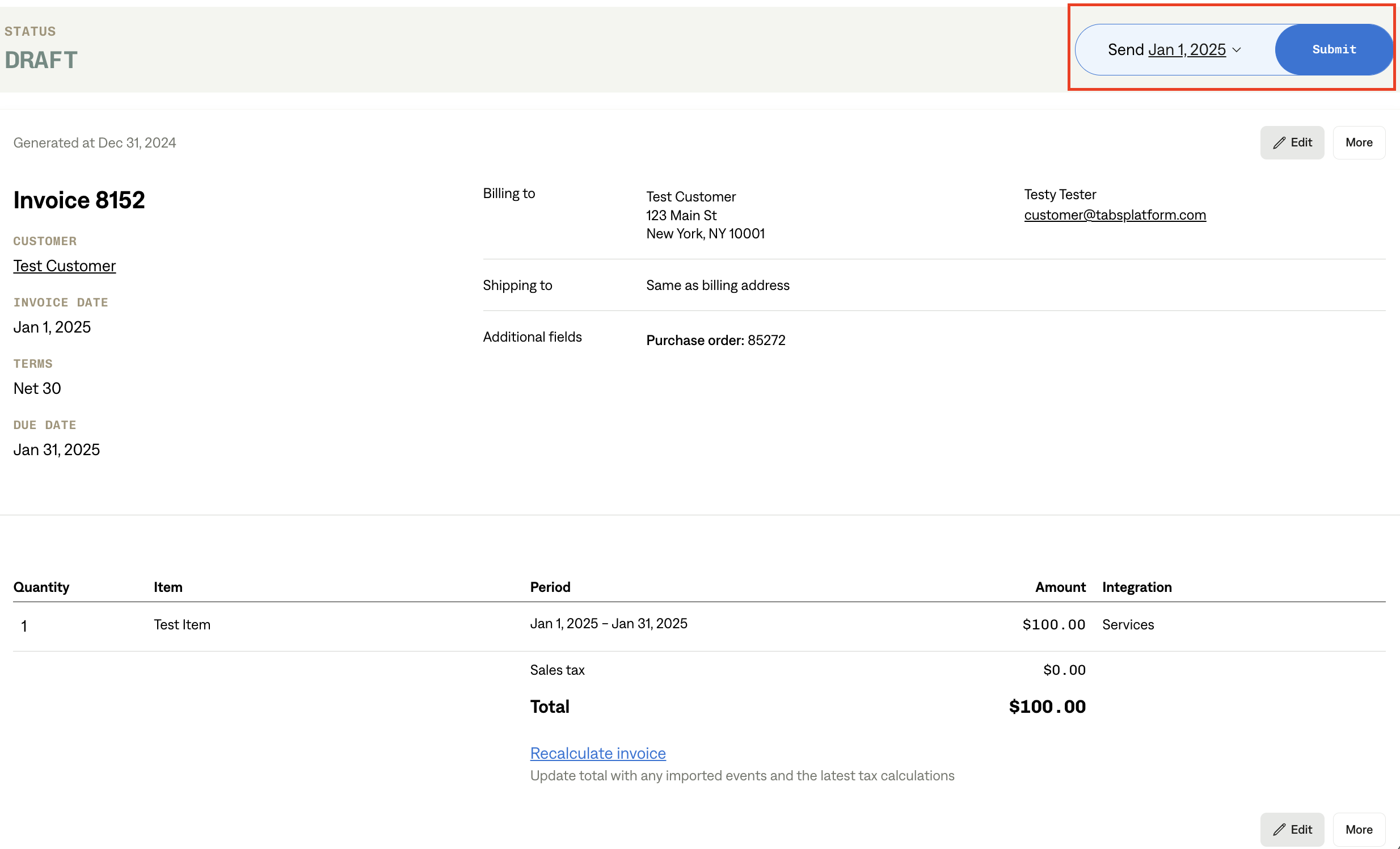Image resolution: width=1400 pixels, height=849 pixels.
Task: Click the Net 30 terms value
Action: (37, 388)
